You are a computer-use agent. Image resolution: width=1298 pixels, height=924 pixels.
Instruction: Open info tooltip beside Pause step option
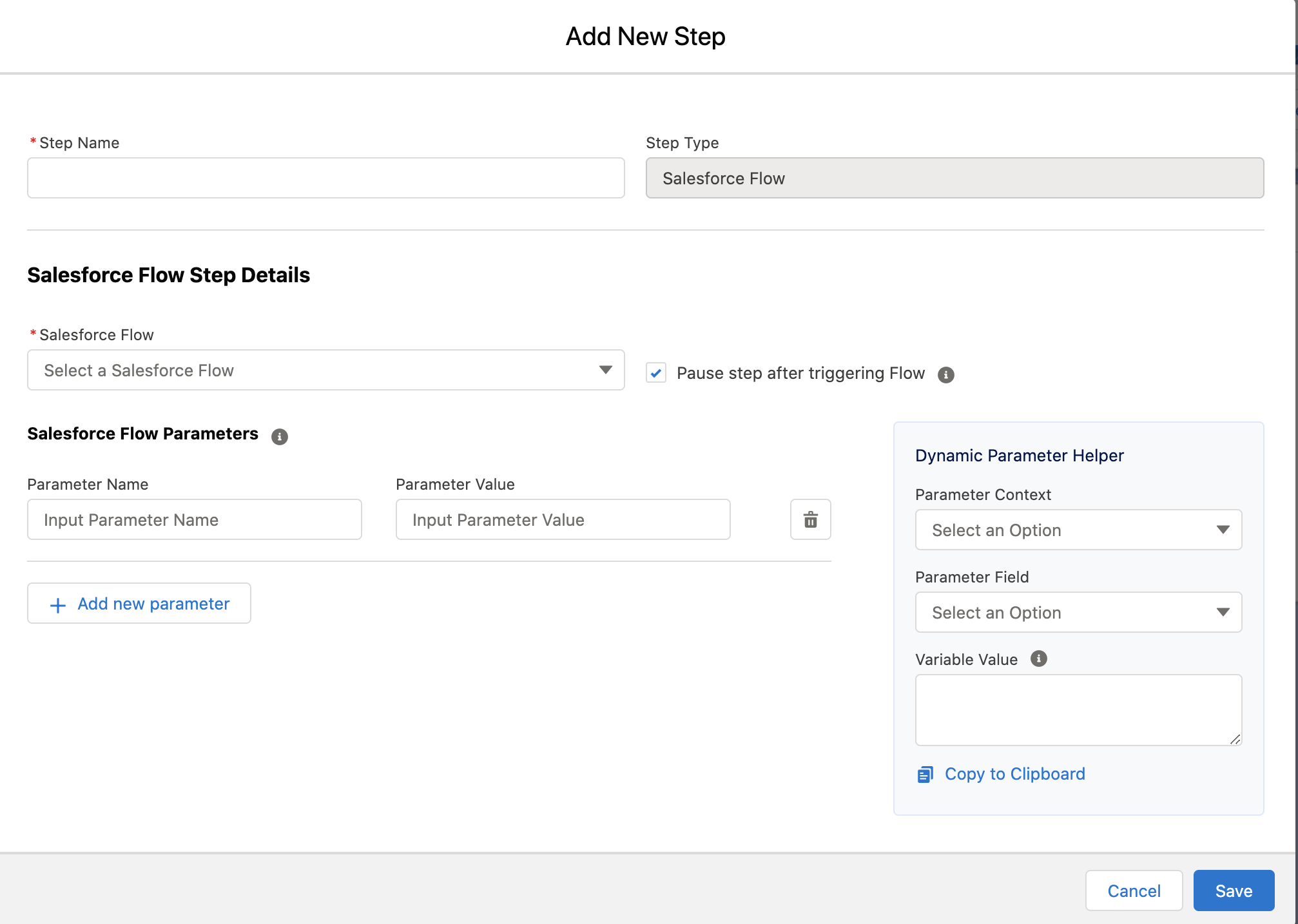coord(945,375)
